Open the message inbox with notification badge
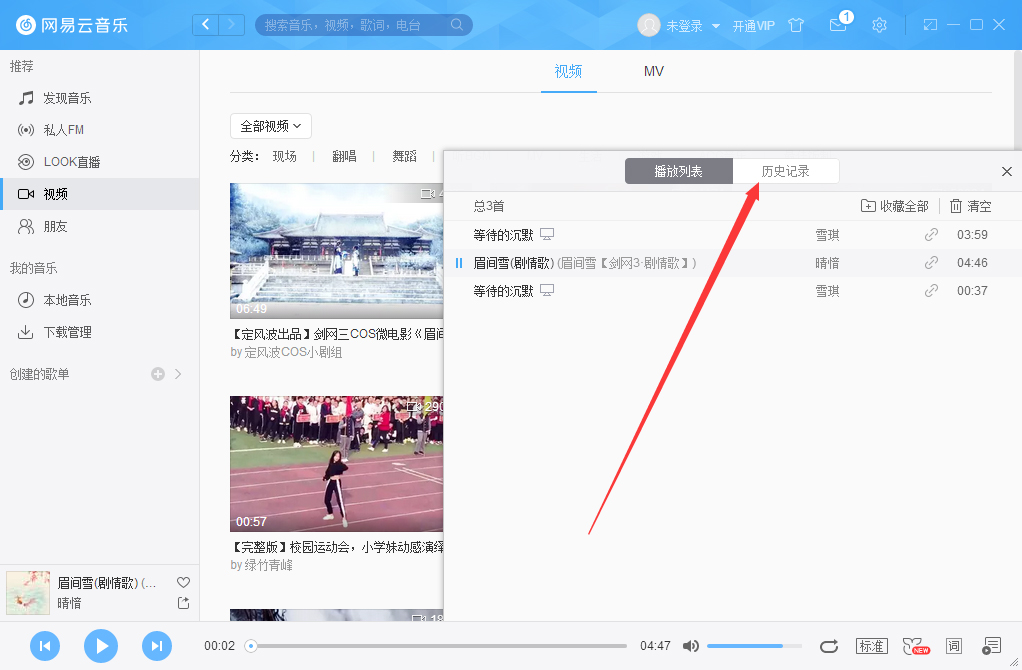The height and width of the screenshot is (670, 1022). pyautogui.click(x=838, y=25)
